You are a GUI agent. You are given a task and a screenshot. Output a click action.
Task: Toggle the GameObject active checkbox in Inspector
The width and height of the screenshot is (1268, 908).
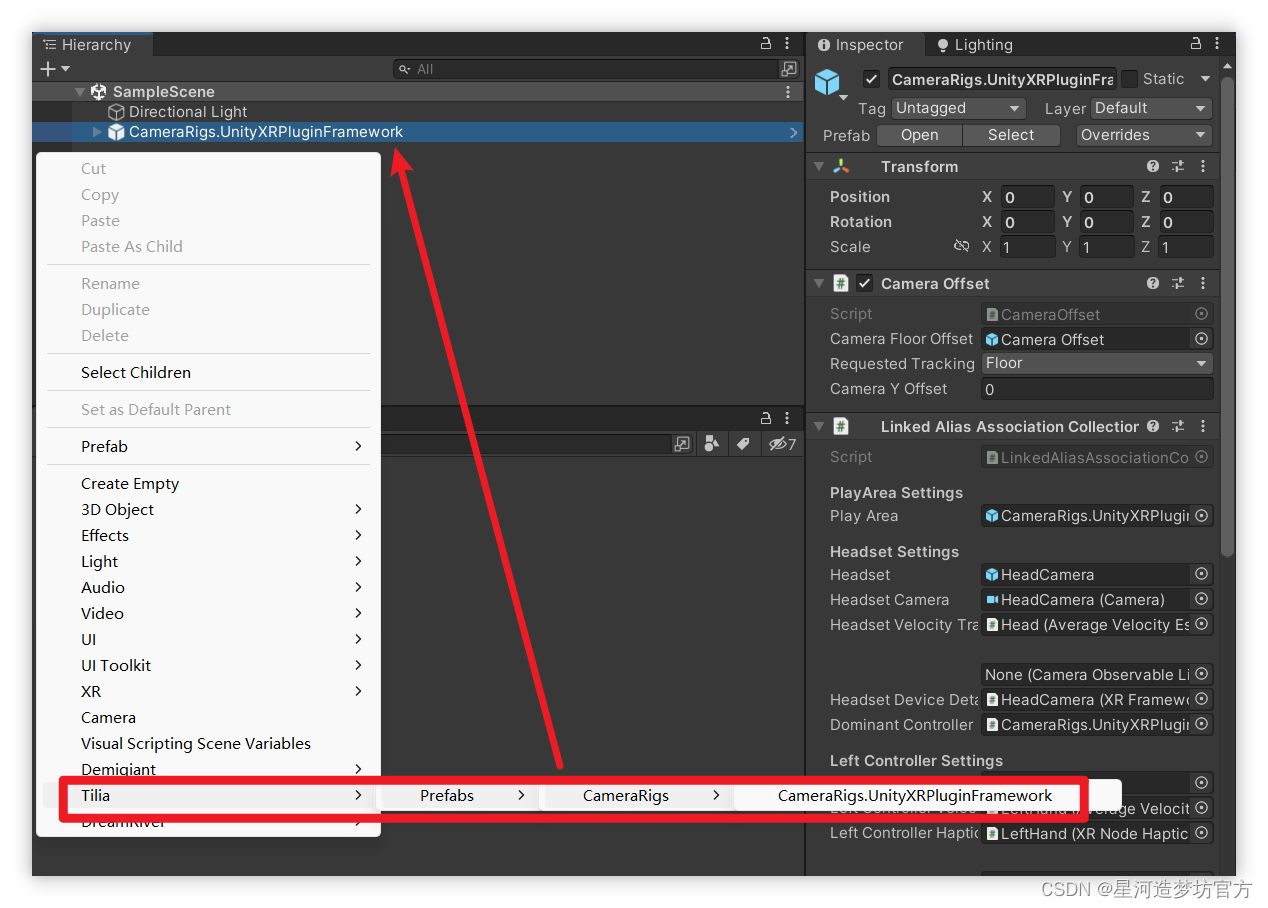point(871,79)
